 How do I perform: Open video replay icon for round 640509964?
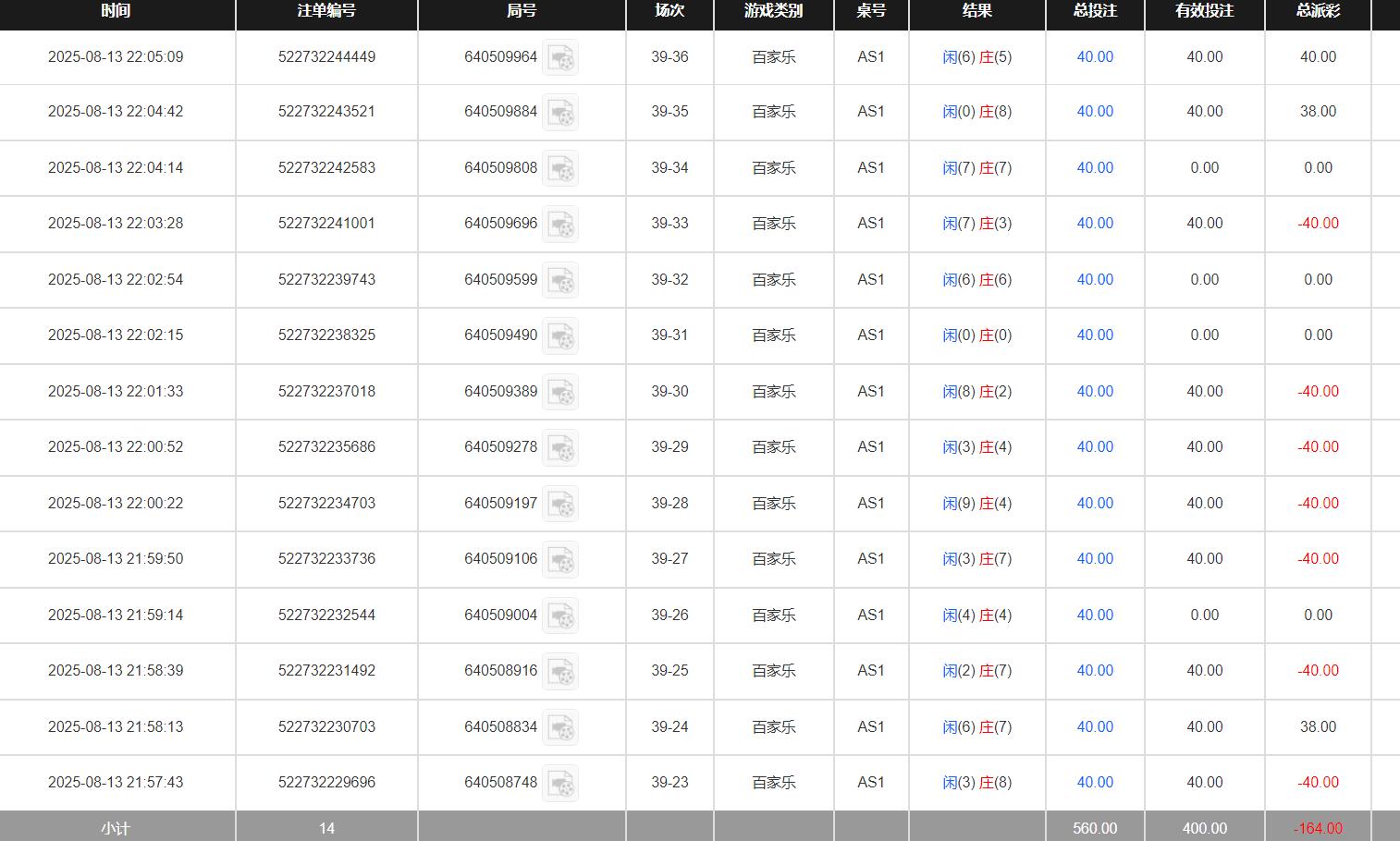(560, 57)
